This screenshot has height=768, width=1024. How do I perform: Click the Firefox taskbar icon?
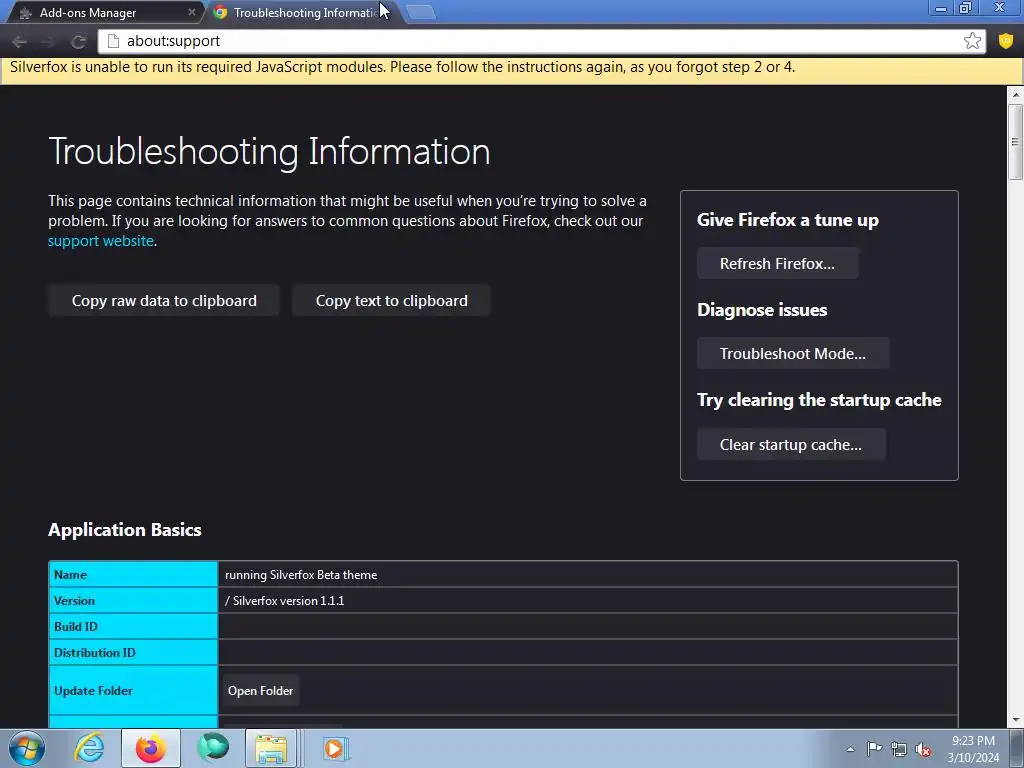point(150,748)
